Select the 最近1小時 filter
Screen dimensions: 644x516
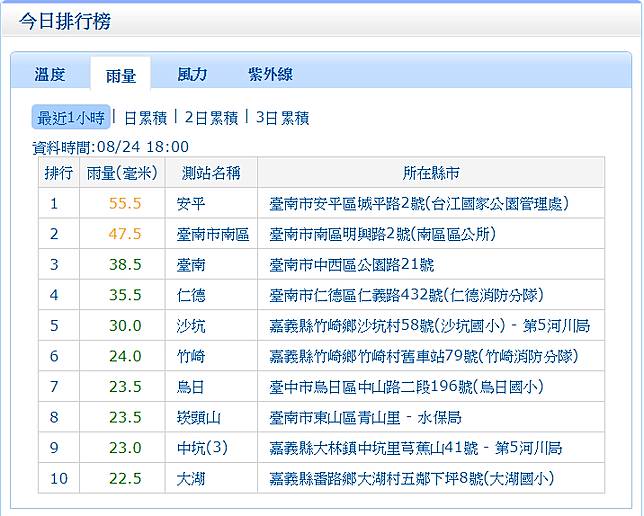(71, 117)
